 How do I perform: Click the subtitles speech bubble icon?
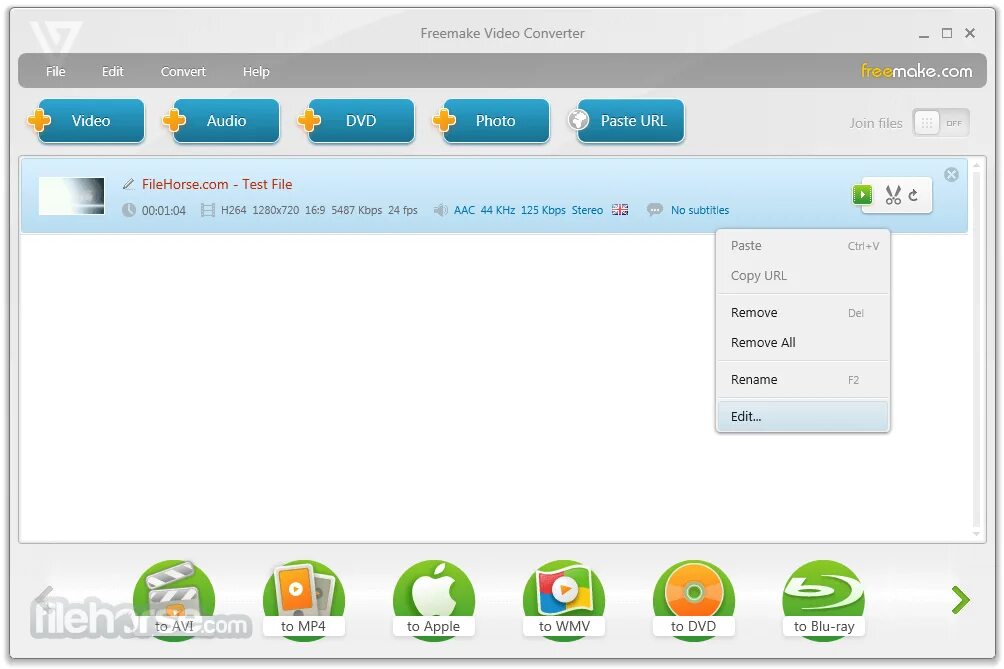(x=654, y=209)
